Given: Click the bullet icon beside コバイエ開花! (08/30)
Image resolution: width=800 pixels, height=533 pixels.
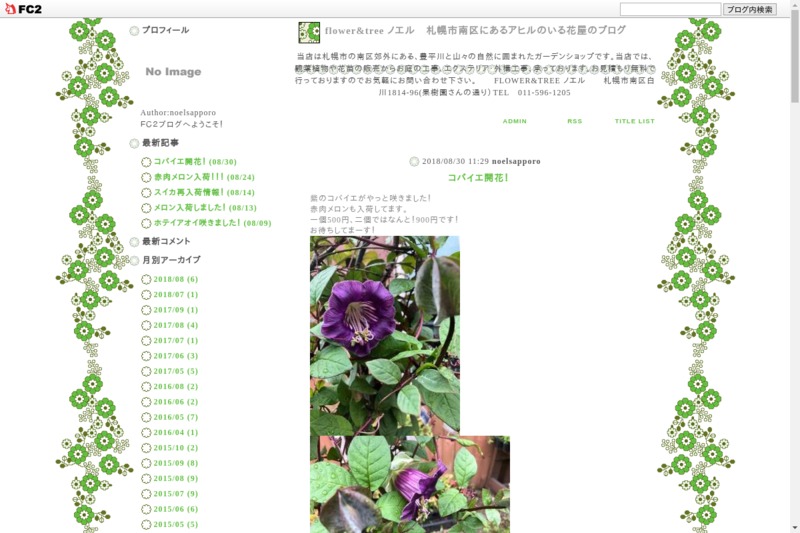Looking at the screenshot, I should (x=146, y=162).
